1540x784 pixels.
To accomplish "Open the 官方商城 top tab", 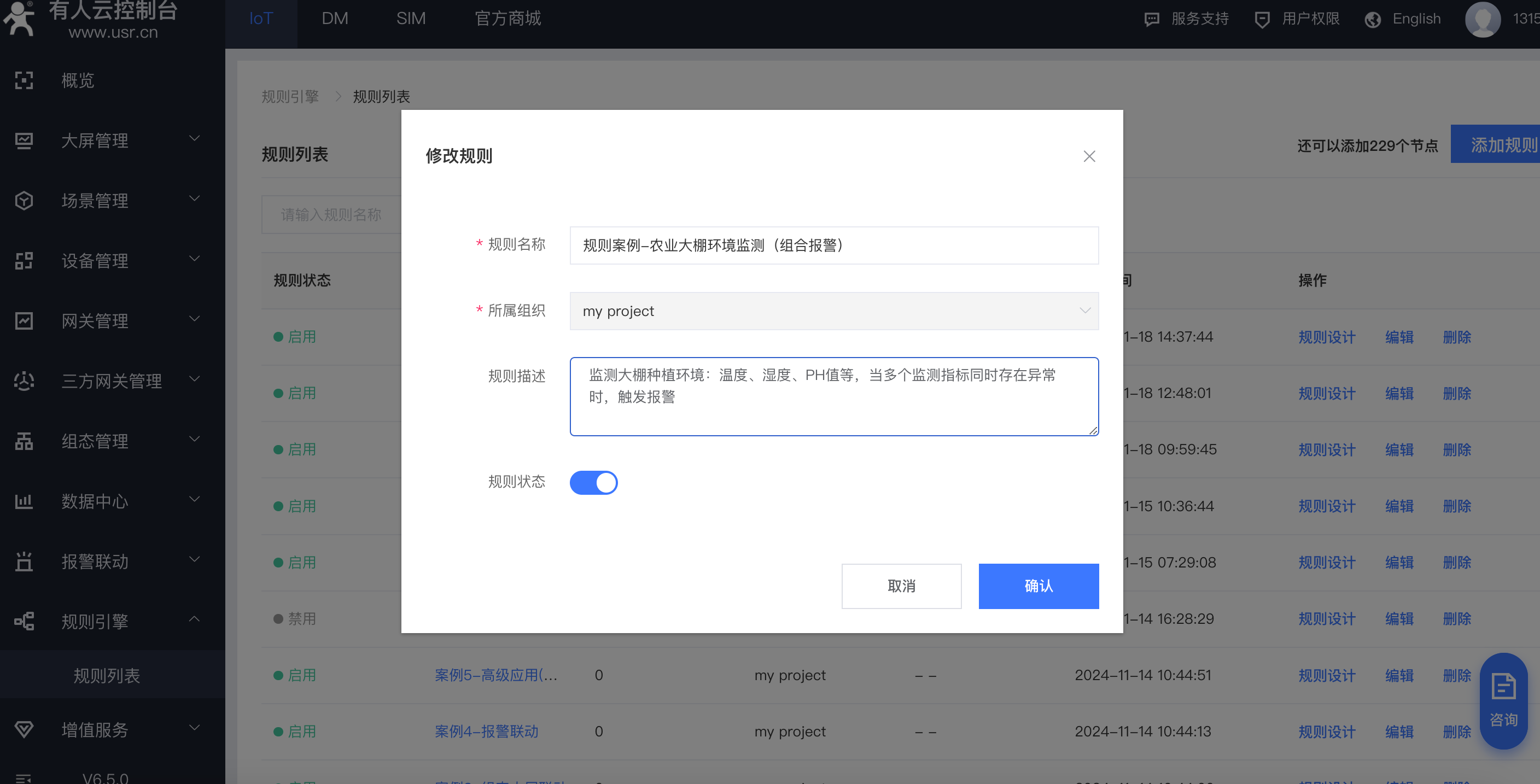I will tap(507, 19).
